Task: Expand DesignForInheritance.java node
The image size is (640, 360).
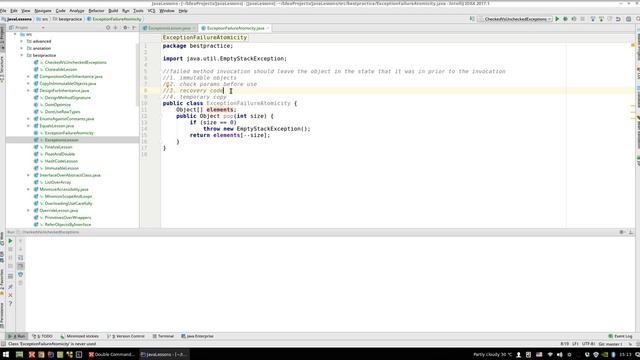Action: point(28,91)
